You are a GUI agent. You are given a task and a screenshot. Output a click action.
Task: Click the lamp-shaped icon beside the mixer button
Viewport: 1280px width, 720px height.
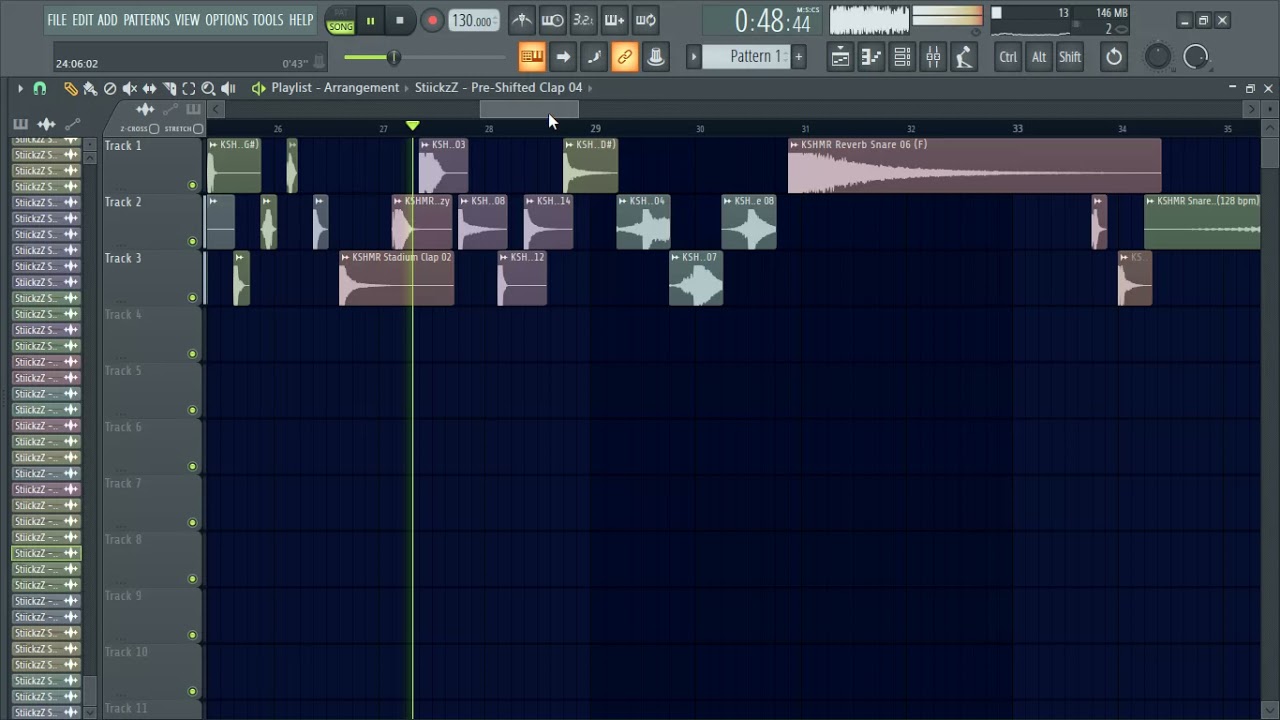tap(964, 57)
